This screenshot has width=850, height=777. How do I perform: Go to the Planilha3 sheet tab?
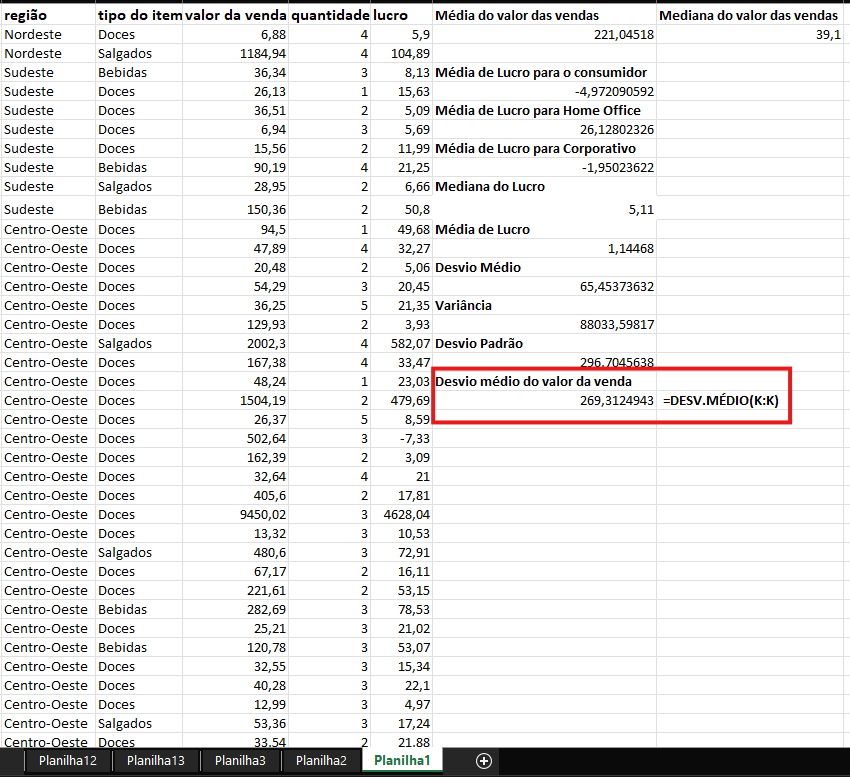[x=240, y=761]
